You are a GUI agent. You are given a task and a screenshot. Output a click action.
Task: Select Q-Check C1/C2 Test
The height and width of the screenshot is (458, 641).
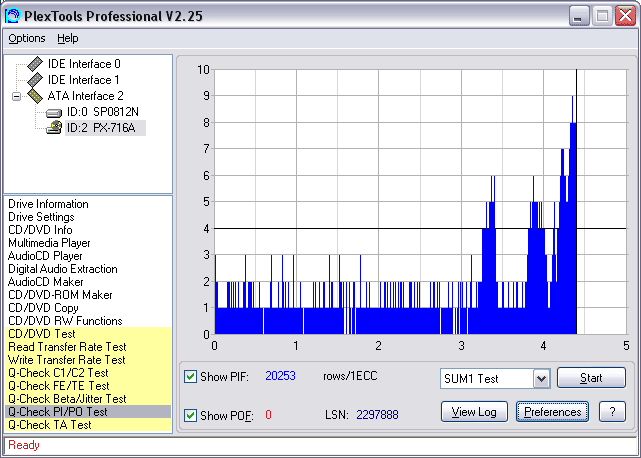click(x=88, y=373)
